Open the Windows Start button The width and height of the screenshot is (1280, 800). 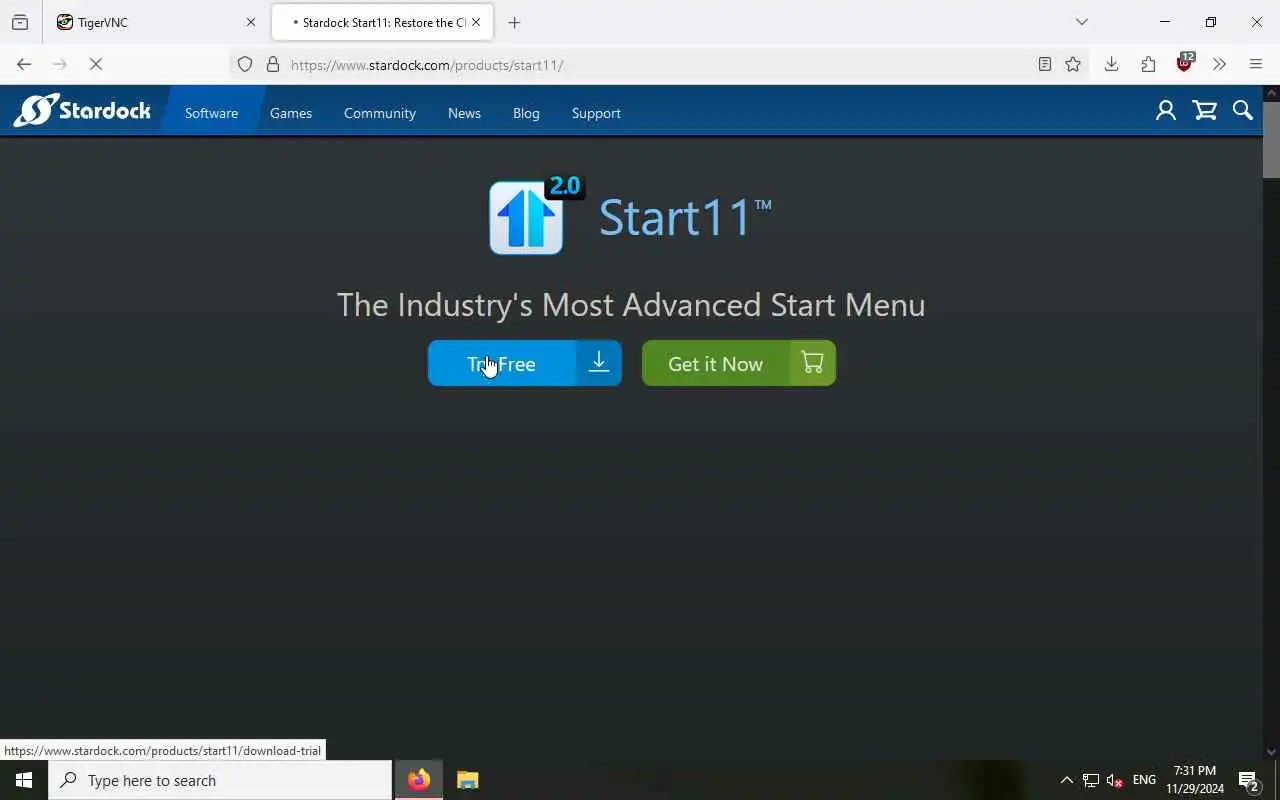(24, 780)
